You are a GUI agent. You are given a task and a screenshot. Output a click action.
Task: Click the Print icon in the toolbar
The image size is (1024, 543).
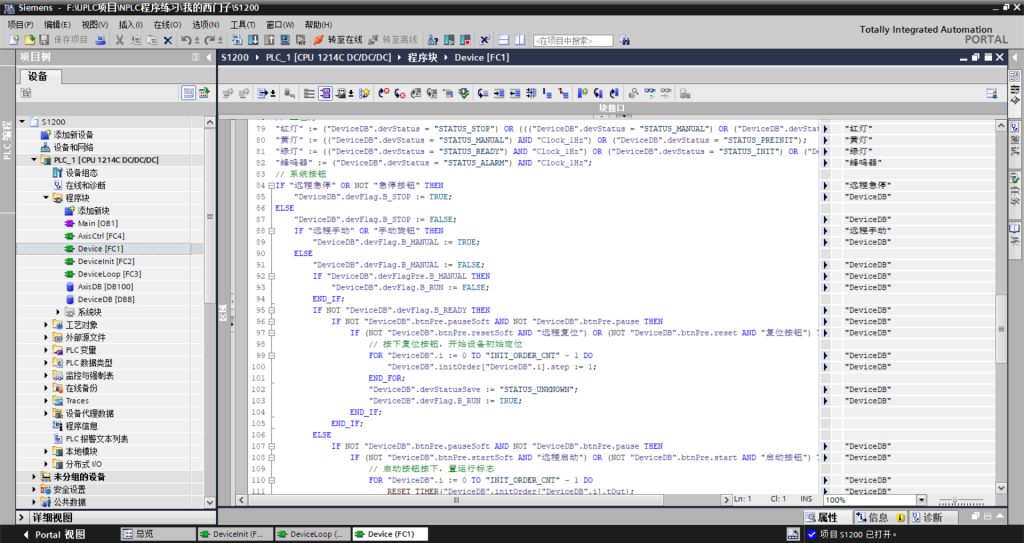(x=103, y=40)
